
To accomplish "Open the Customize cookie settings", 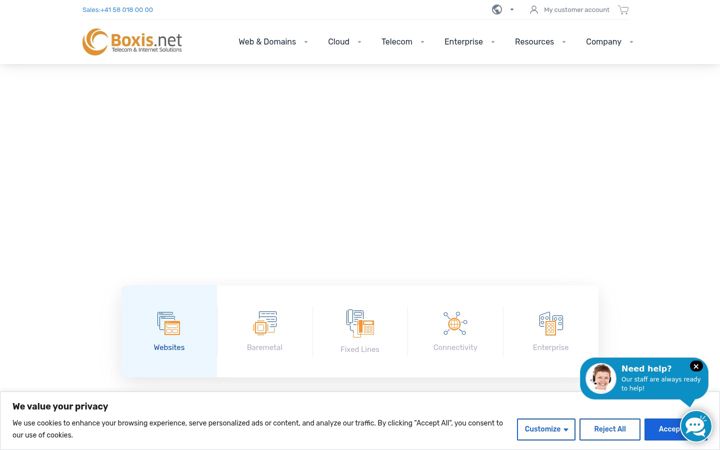I will point(546,429).
